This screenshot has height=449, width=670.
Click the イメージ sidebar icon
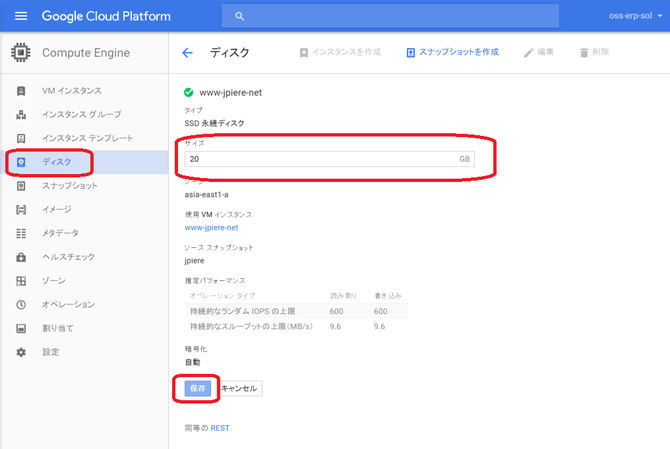(x=21, y=209)
